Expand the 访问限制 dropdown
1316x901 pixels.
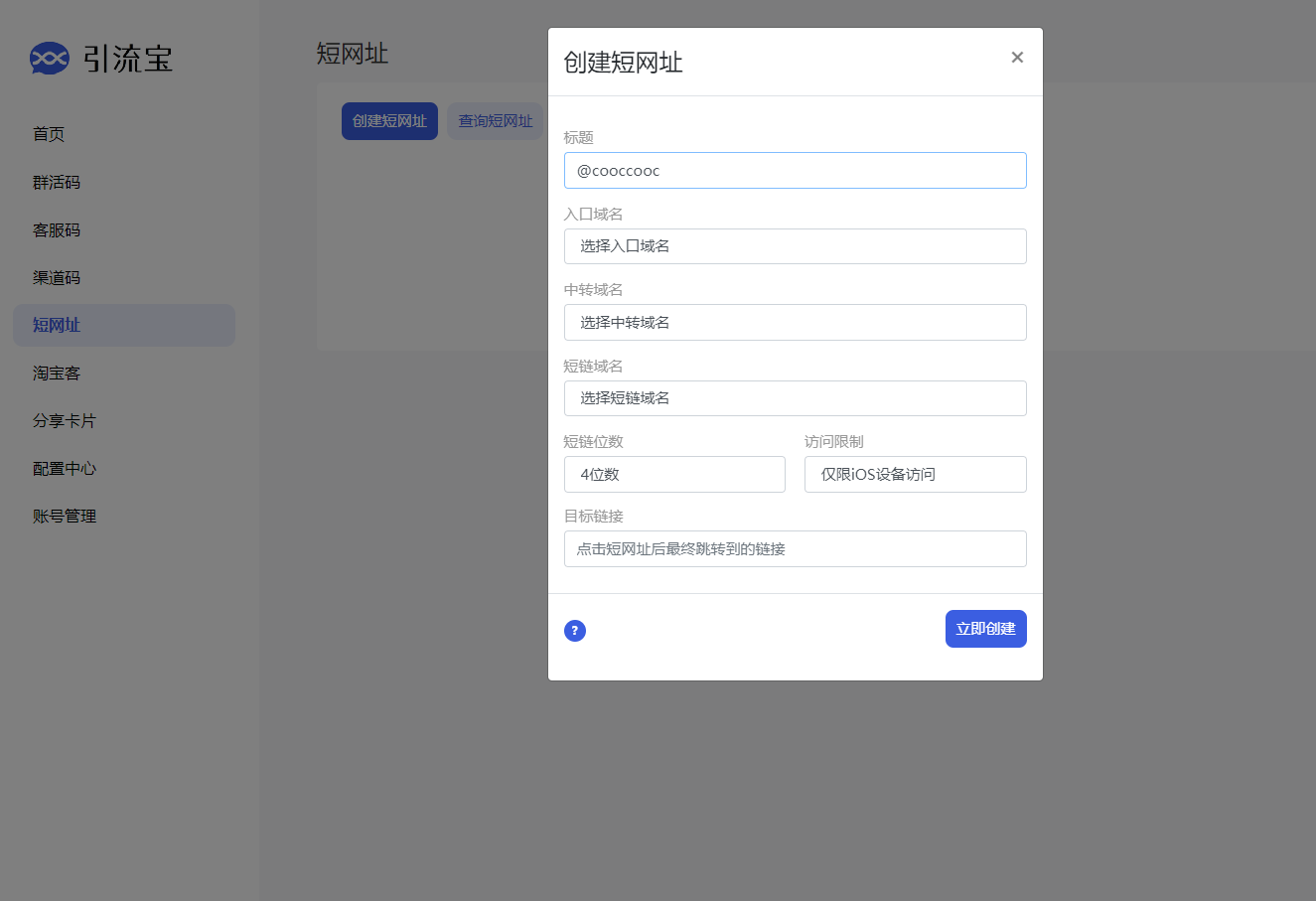pyautogui.click(x=916, y=475)
